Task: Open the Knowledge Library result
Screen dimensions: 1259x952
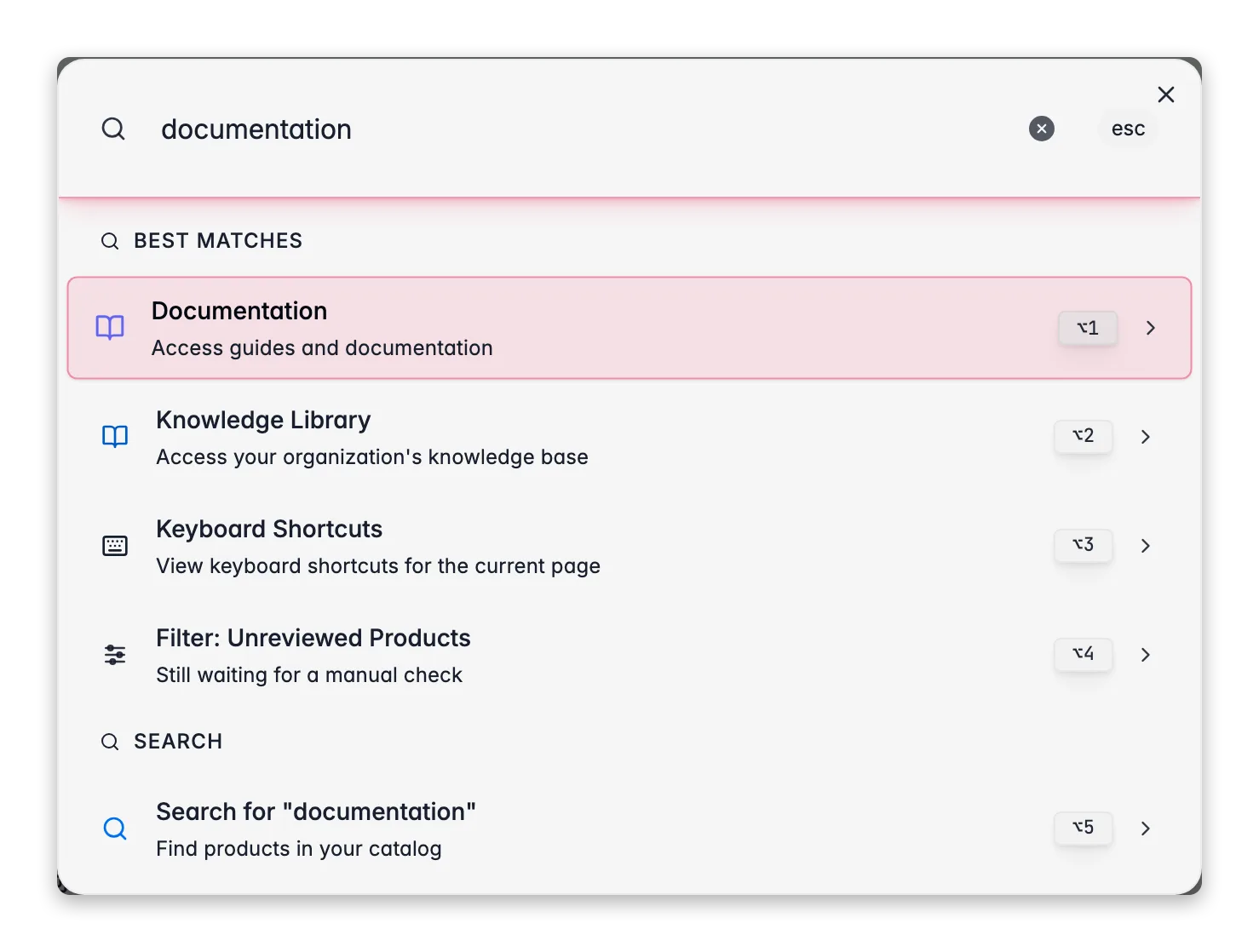Action: coord(629,437)
